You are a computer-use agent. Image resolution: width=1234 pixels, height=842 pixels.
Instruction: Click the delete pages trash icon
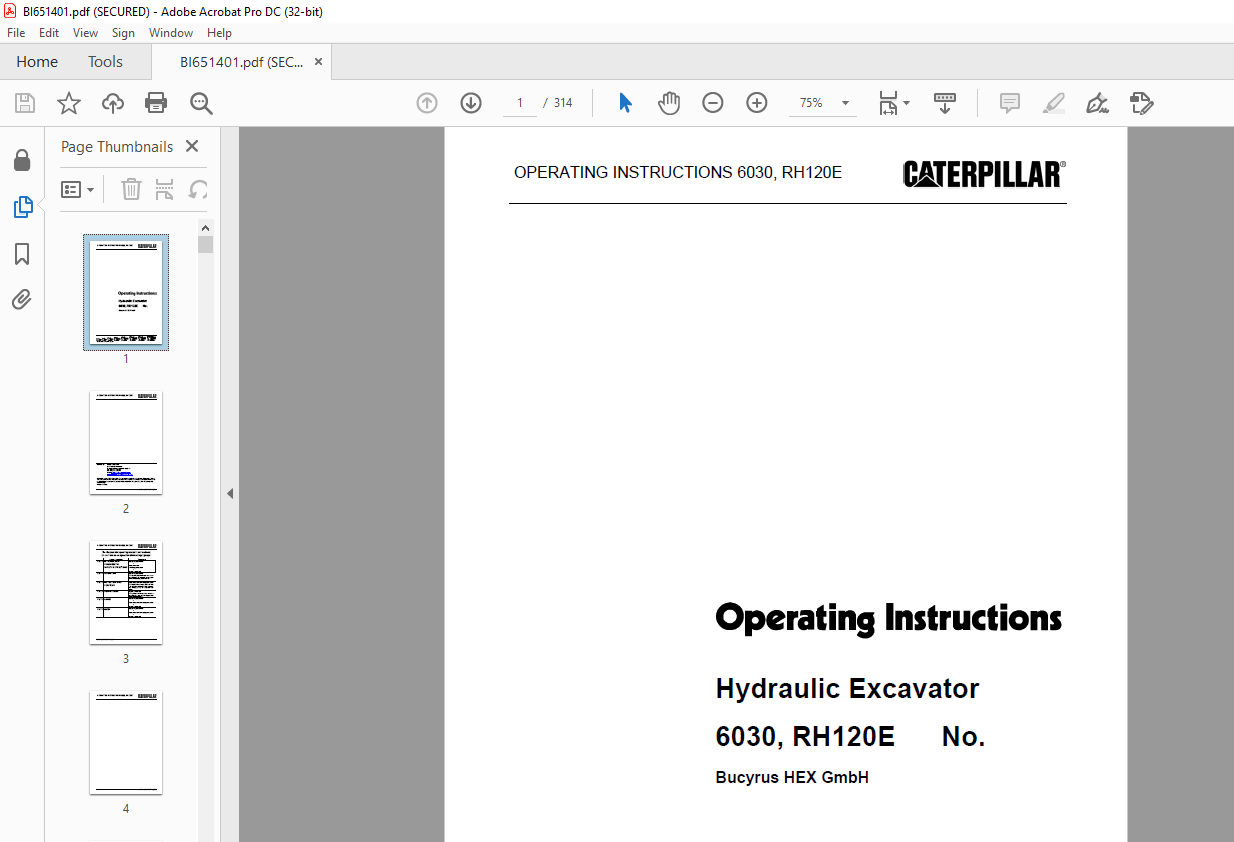(131, 189)
